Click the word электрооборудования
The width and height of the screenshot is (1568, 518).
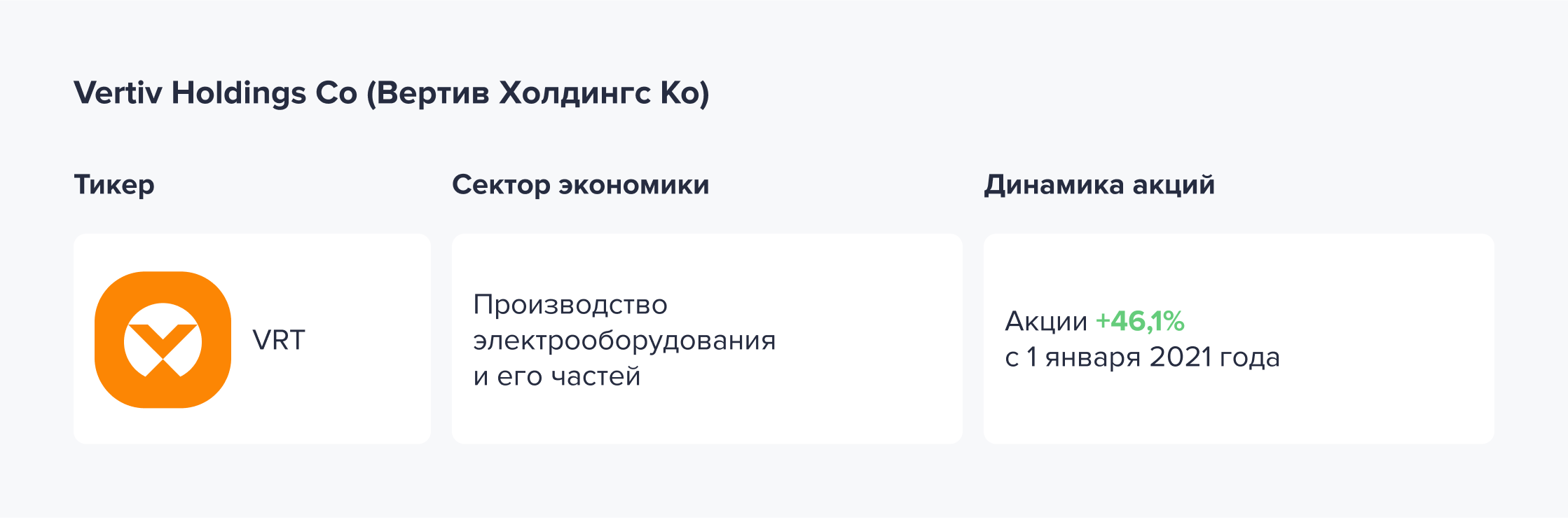pos(624,341)
